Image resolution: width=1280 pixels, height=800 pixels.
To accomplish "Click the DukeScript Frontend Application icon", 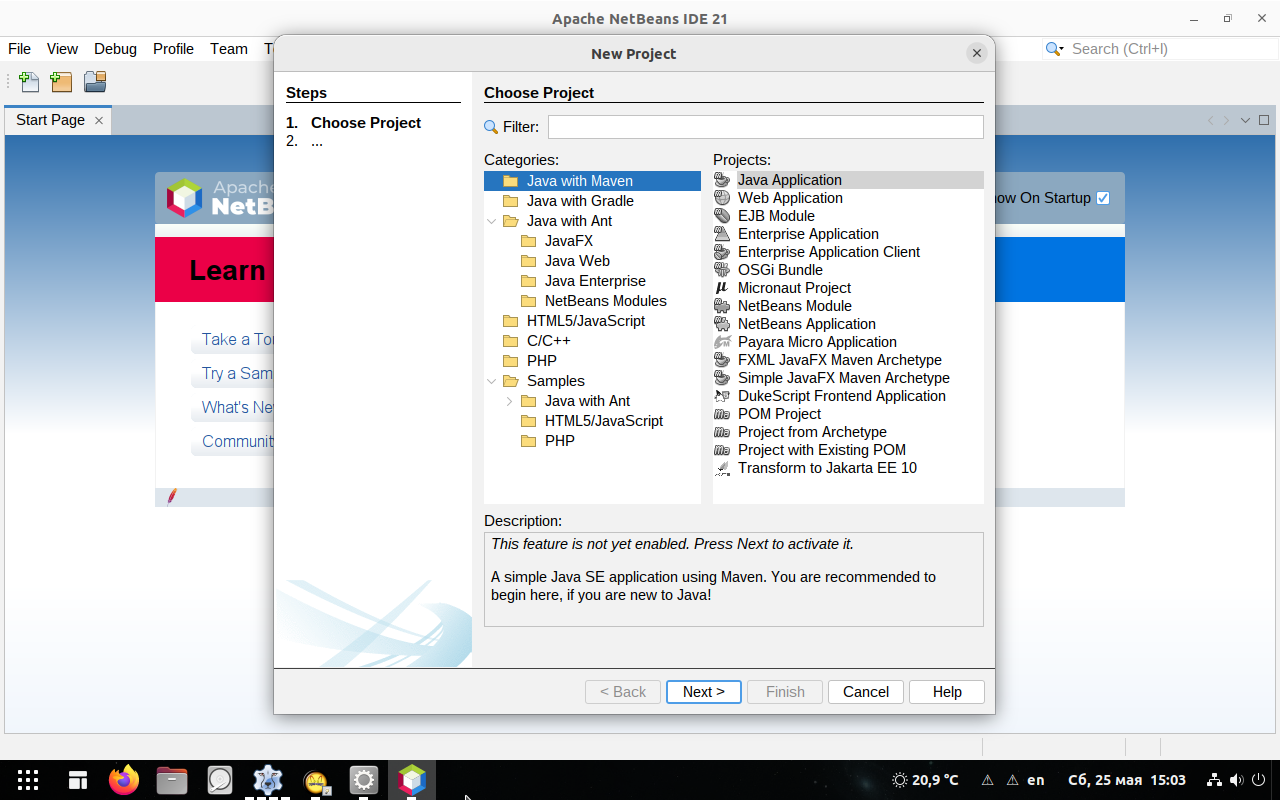I will click(x=722, y=396).
